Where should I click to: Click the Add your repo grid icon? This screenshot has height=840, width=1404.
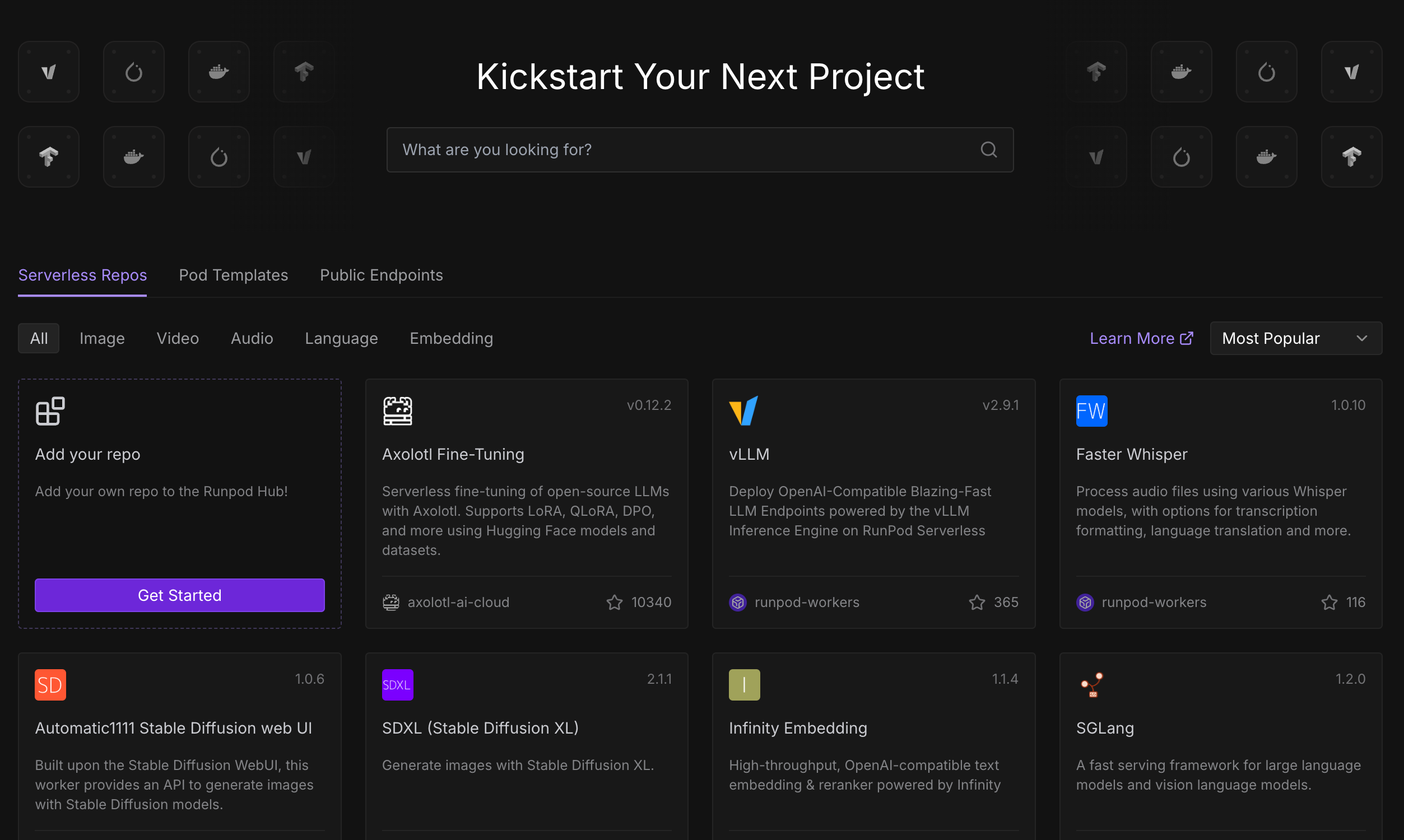click(x=50, y=411)
